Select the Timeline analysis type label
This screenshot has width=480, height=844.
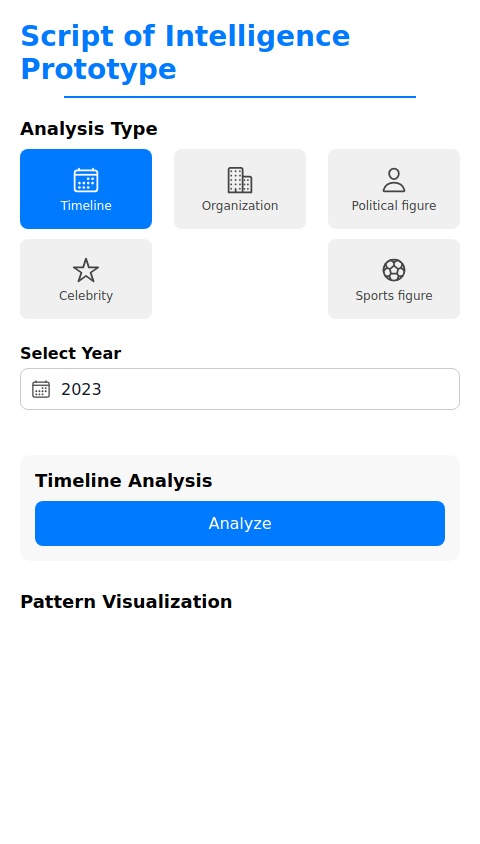coord(86,206)
